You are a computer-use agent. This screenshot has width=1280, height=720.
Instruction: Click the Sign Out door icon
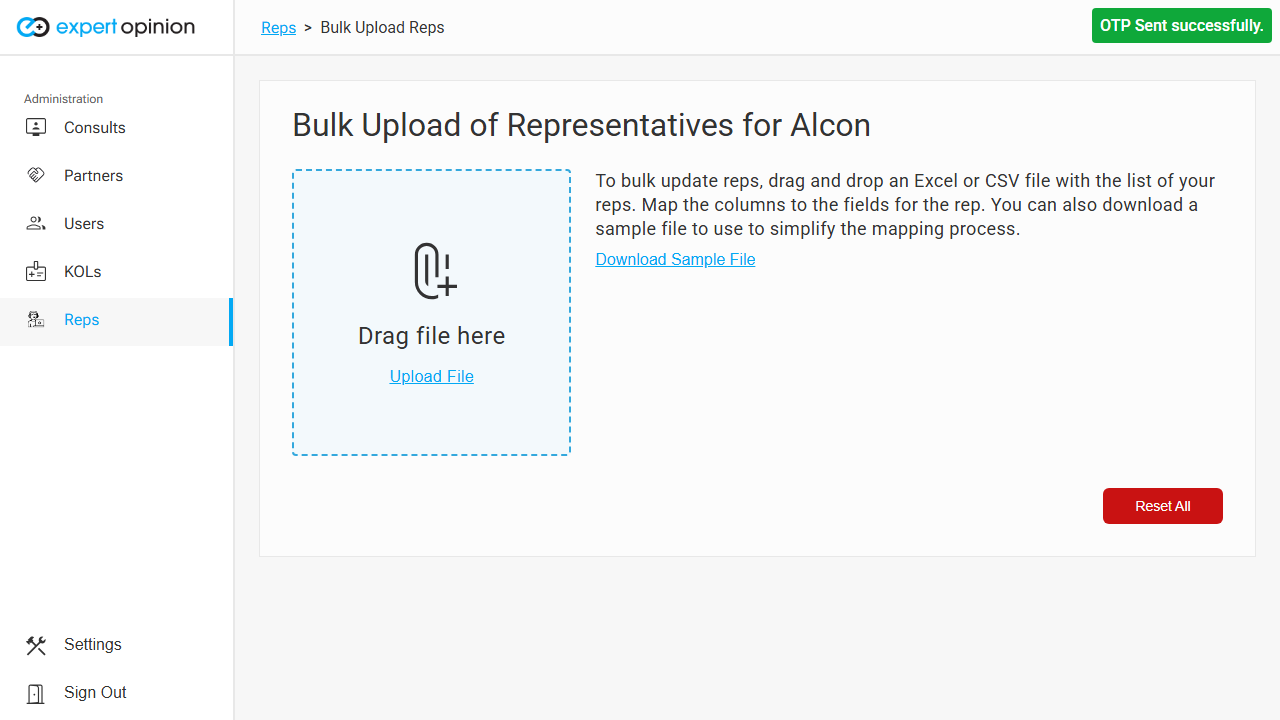[x=36, y=693]
